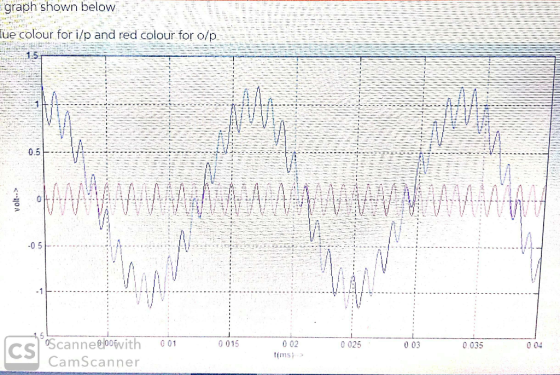
Task: Click the y-axis tick label -1
Action: (x=39, y=291)
